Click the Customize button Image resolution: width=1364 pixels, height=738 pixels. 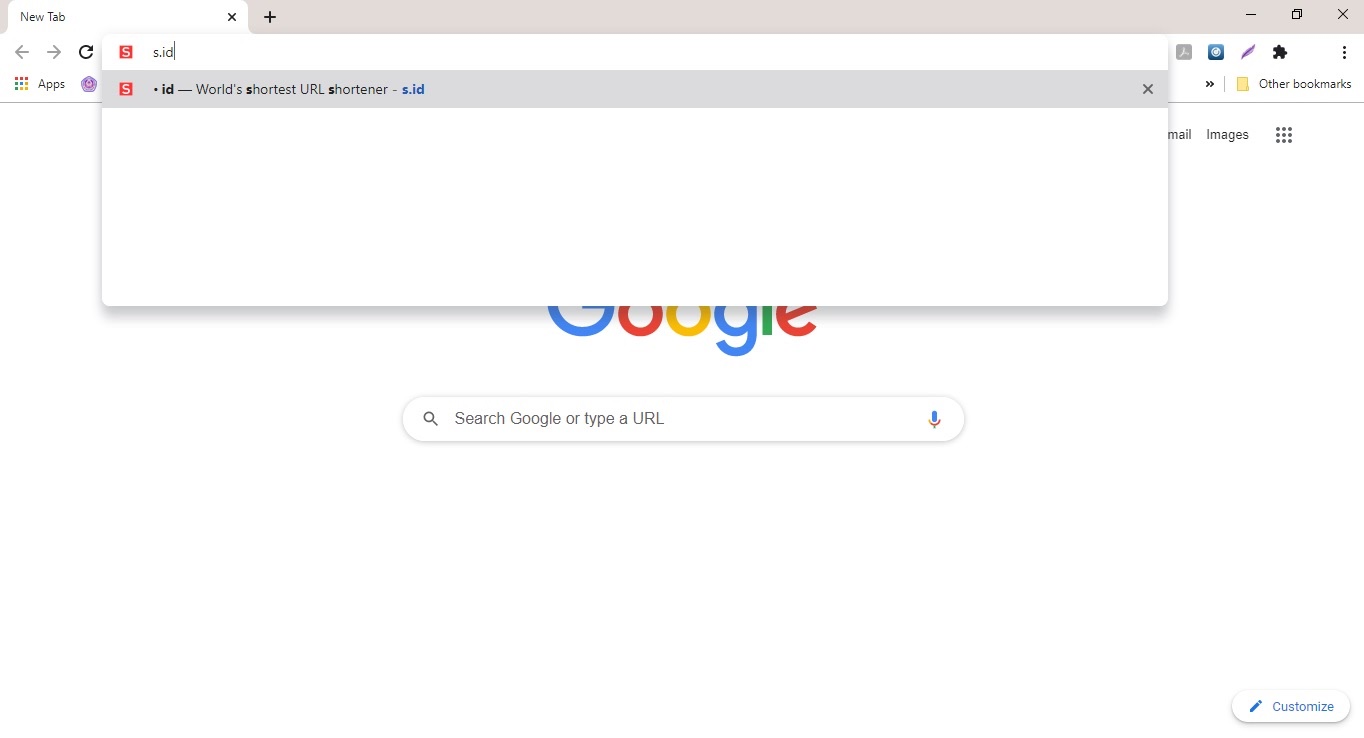point(1291,706)
